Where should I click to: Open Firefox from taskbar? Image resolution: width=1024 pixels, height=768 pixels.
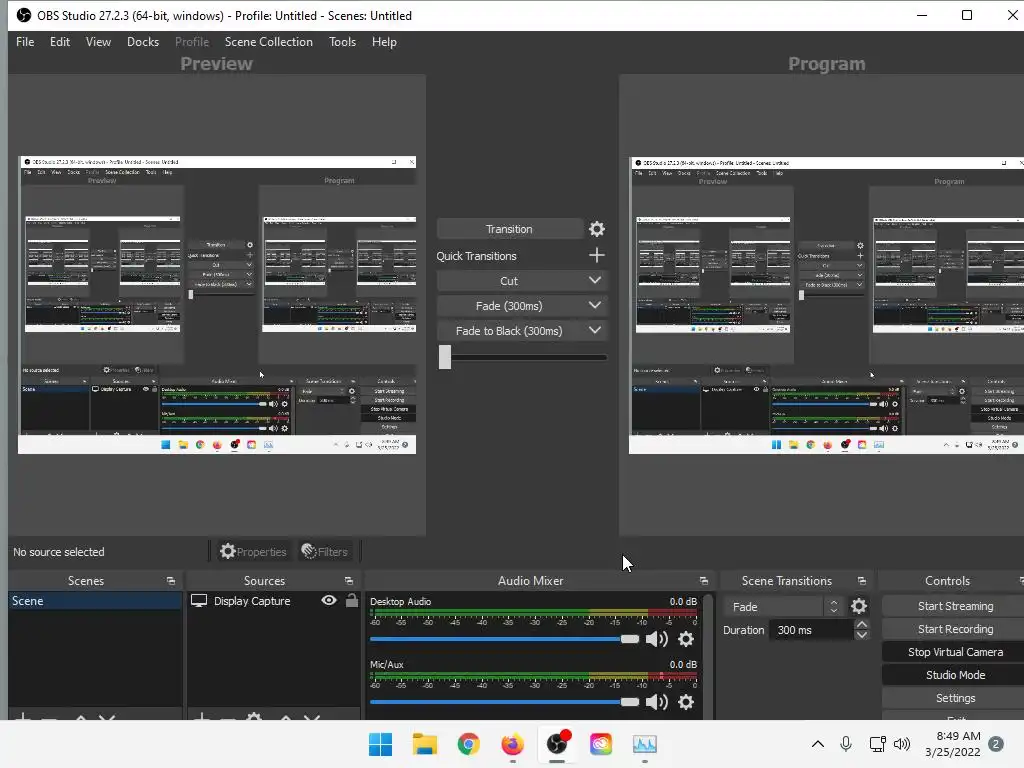tap(513, 744)
